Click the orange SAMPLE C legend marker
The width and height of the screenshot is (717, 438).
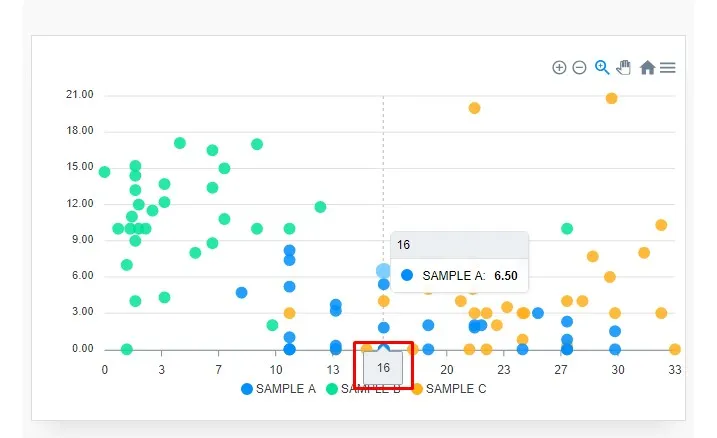pyautogui.click(x=417, y=389)
